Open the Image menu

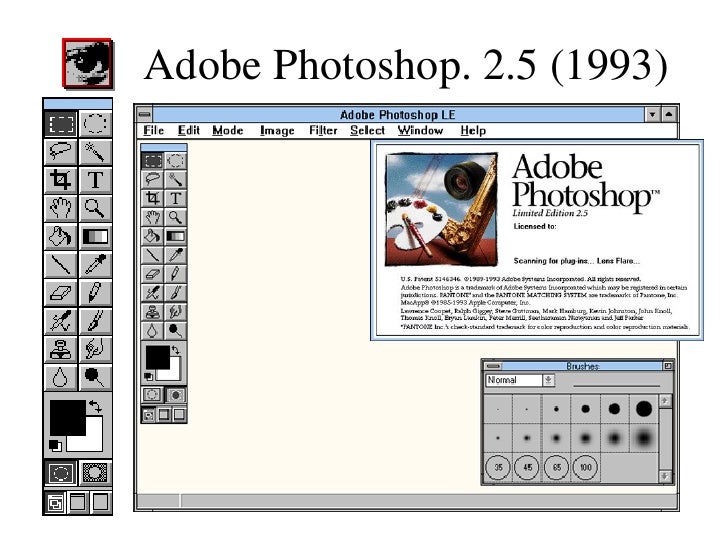click(277, 131)
